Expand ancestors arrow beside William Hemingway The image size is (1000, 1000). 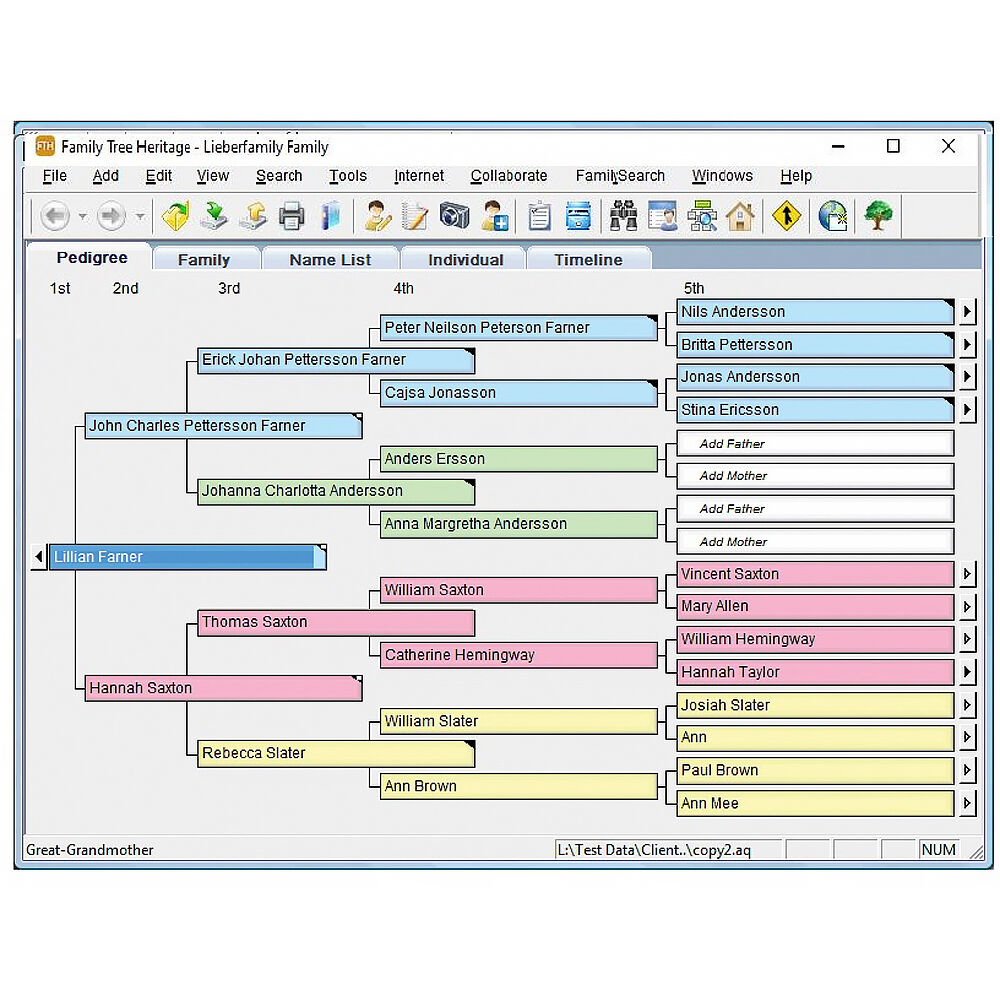[967, 639]
